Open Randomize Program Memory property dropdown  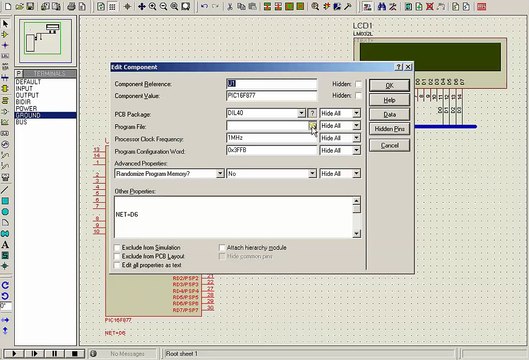(220, 173)
